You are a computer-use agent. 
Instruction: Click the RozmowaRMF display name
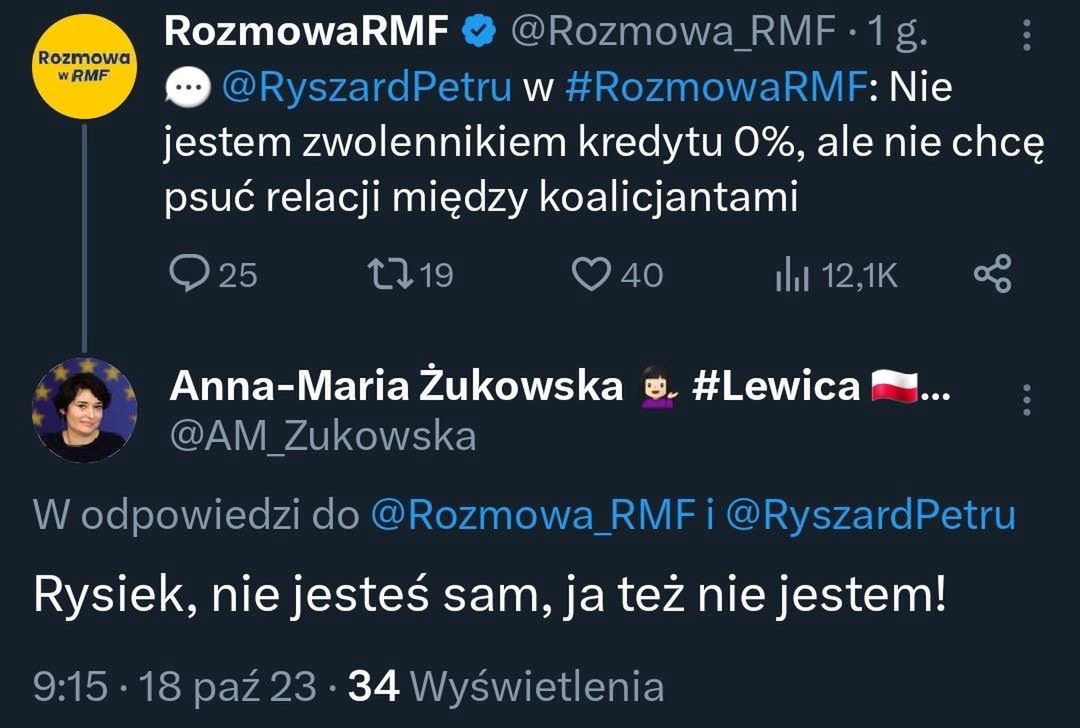click(305, 34)
